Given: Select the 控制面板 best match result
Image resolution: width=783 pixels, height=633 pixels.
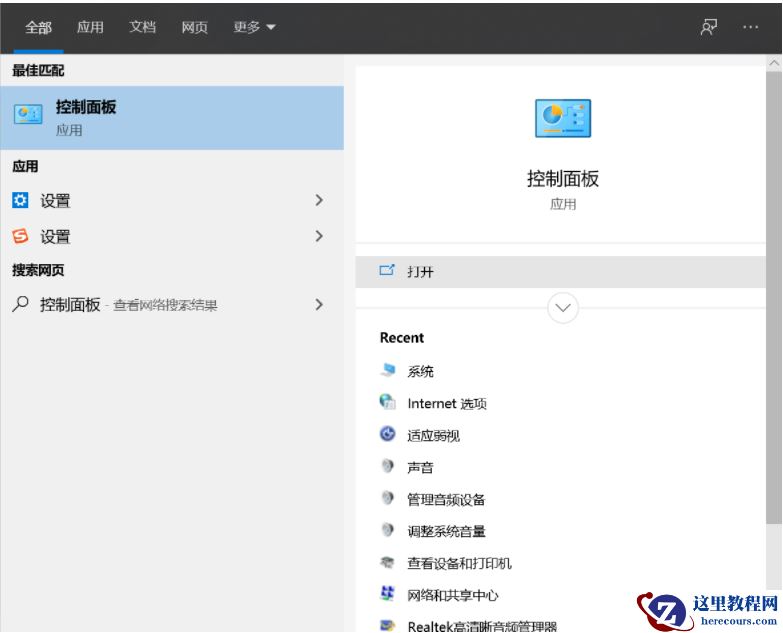Looking at the screenshot, I should [x=172, y=118].
